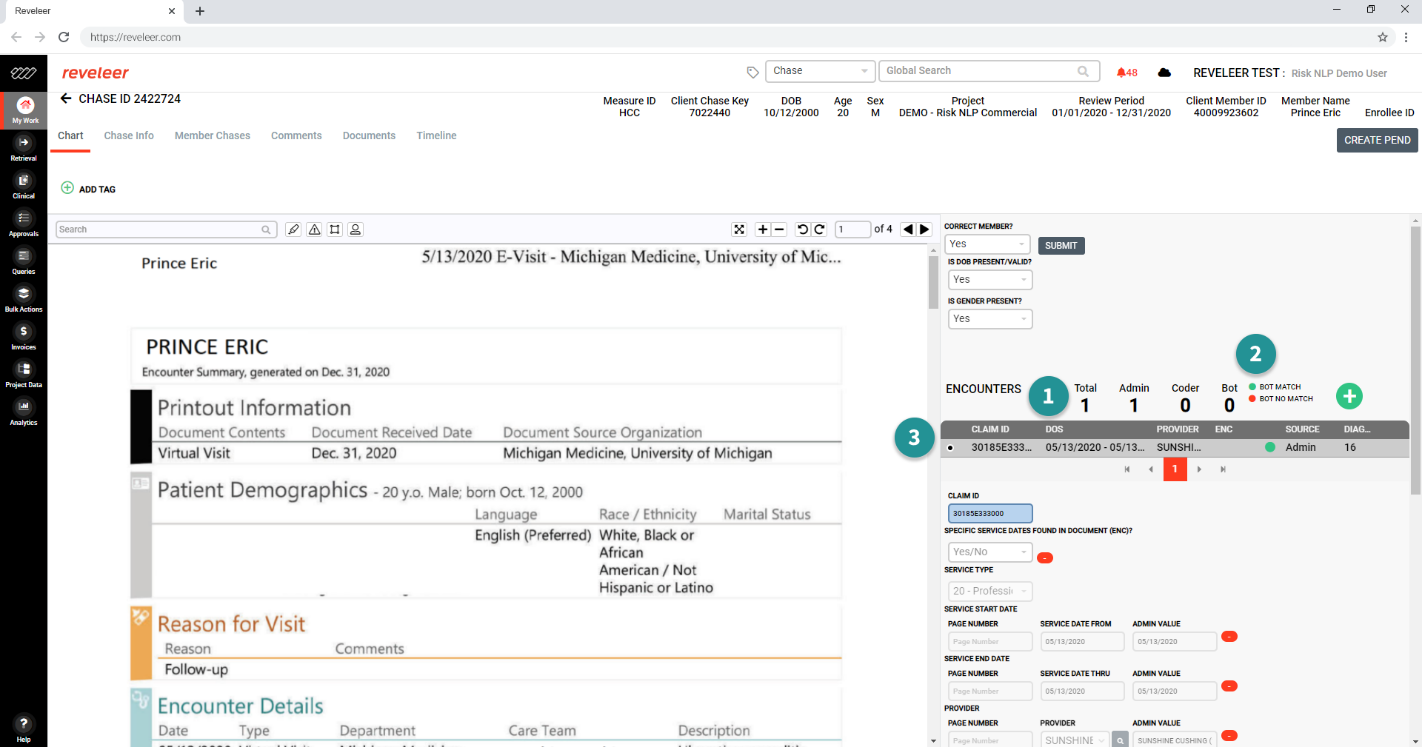Go to previous document page

point(908,229)
